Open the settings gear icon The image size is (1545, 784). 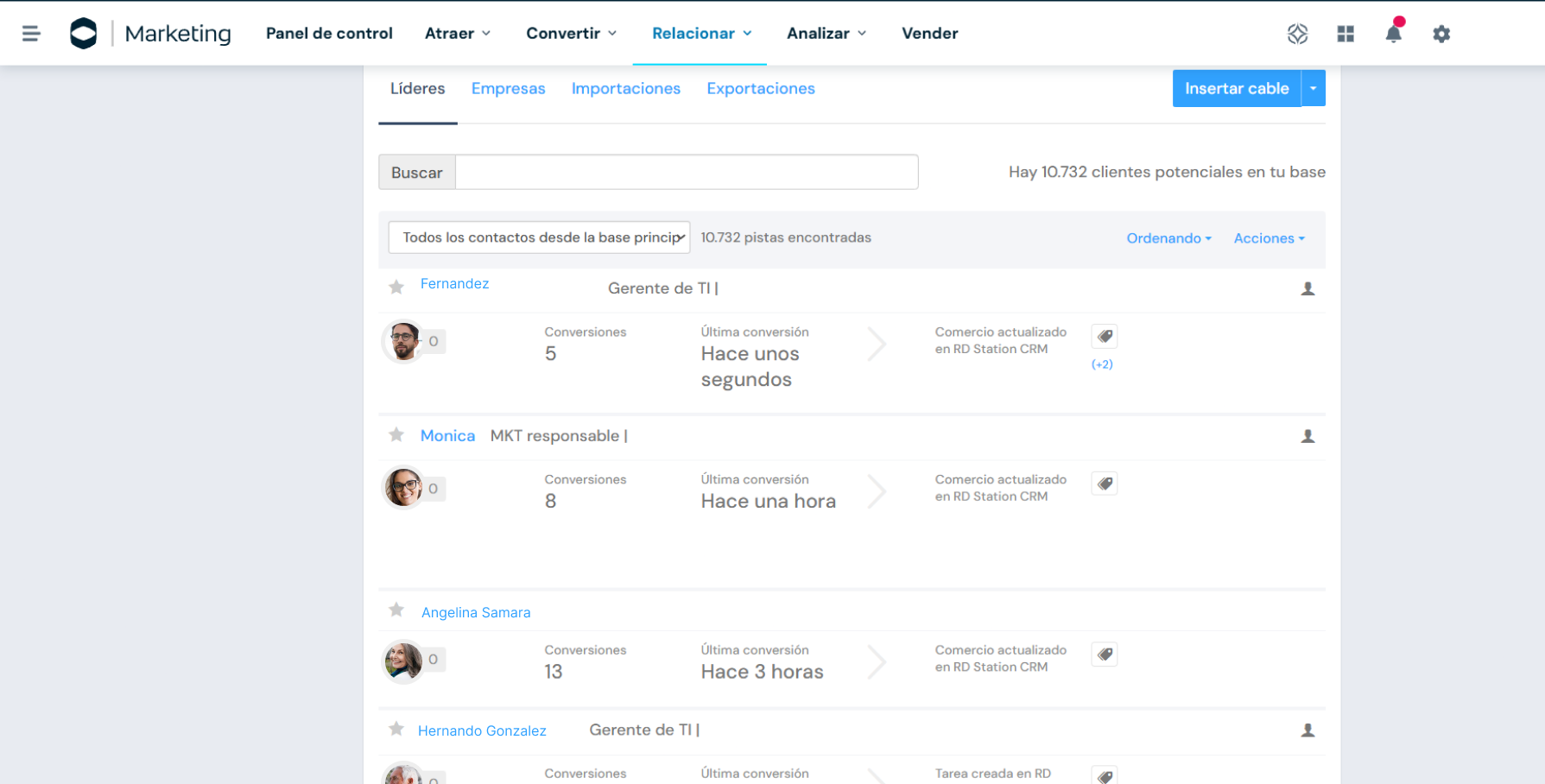1441,34
